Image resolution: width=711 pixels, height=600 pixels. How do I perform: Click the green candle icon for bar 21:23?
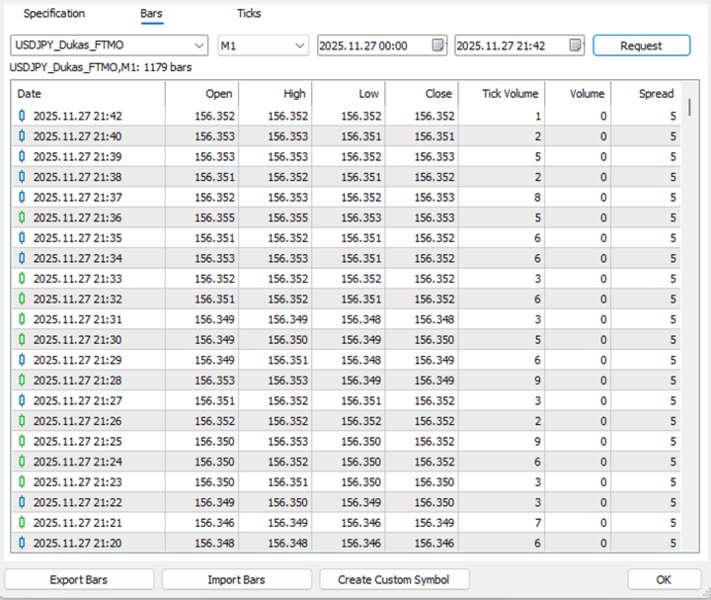pos(22,482)
